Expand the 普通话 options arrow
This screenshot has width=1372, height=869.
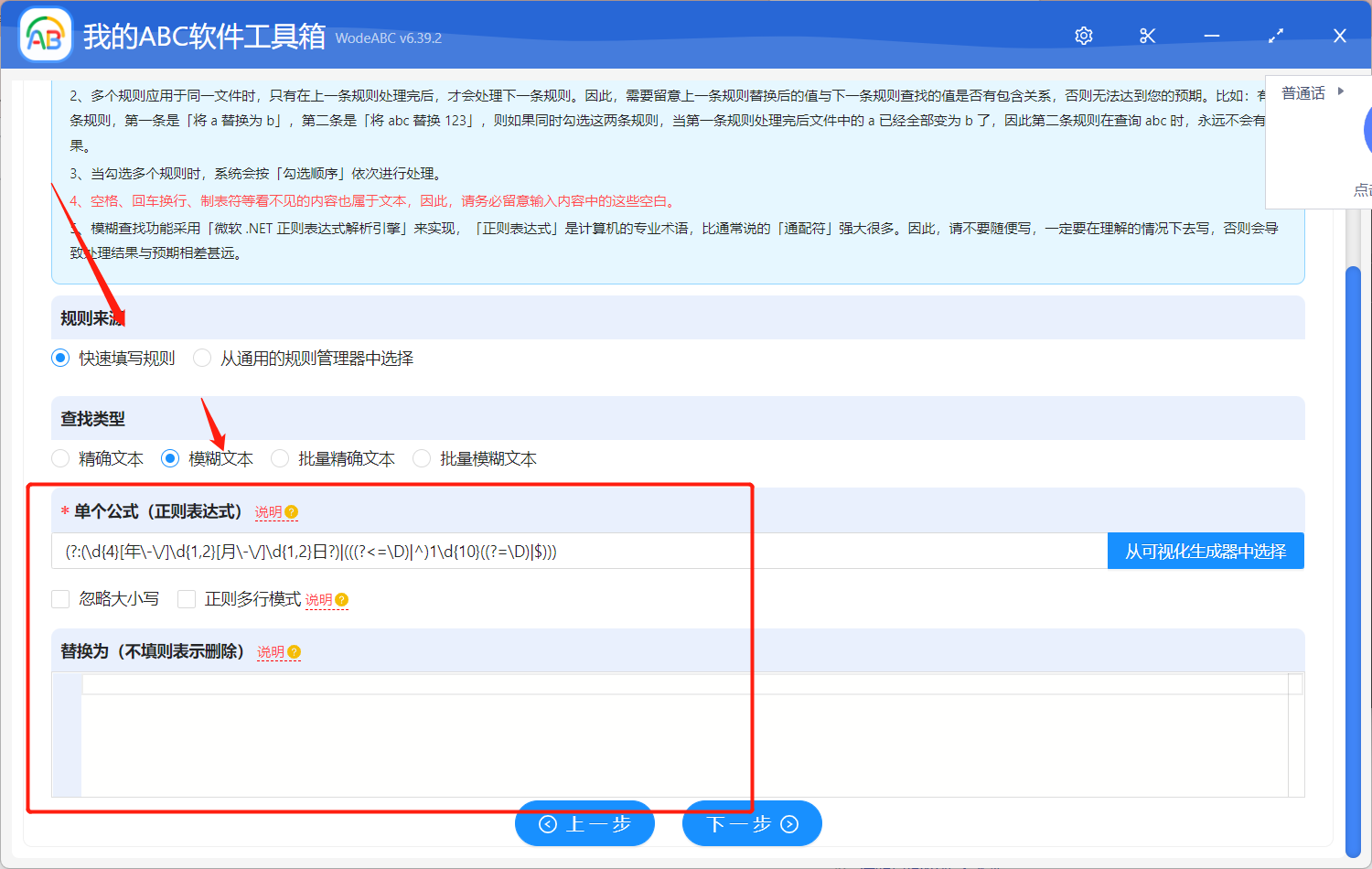click(x=1339, y=91)
